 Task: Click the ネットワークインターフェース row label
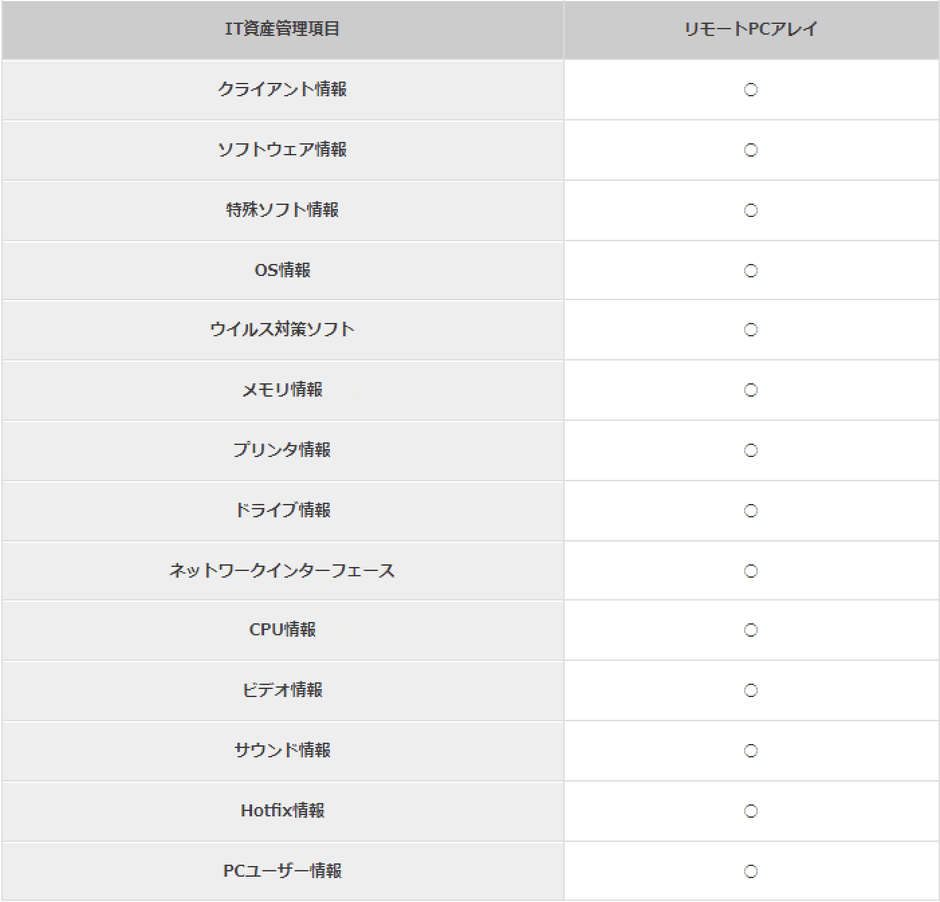click(282, 571)
